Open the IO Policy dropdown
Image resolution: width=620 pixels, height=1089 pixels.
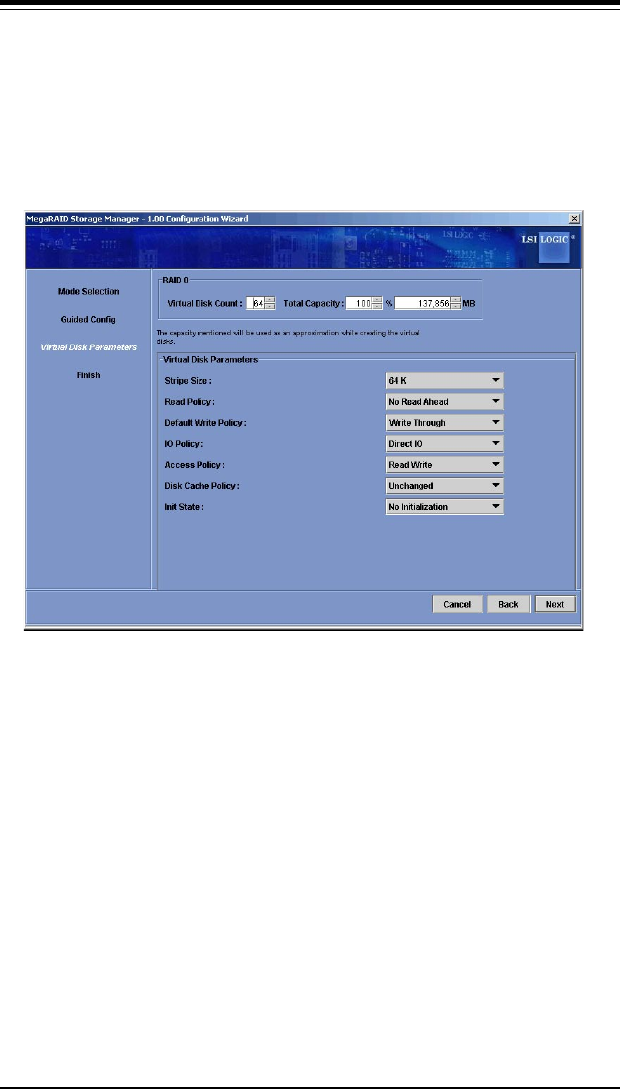point(444,443)
